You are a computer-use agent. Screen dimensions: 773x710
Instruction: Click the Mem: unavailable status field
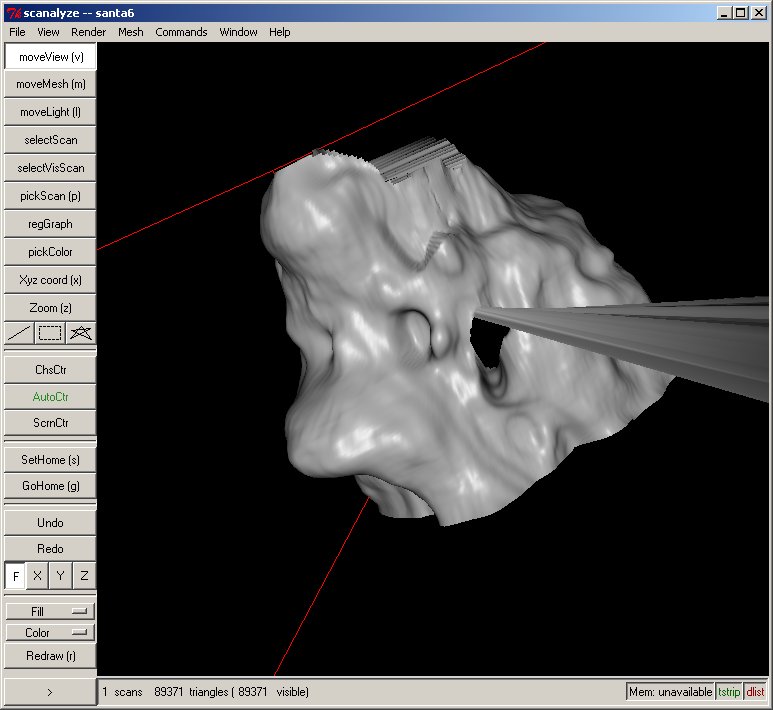pyautogui.click(x=670, y=692)
